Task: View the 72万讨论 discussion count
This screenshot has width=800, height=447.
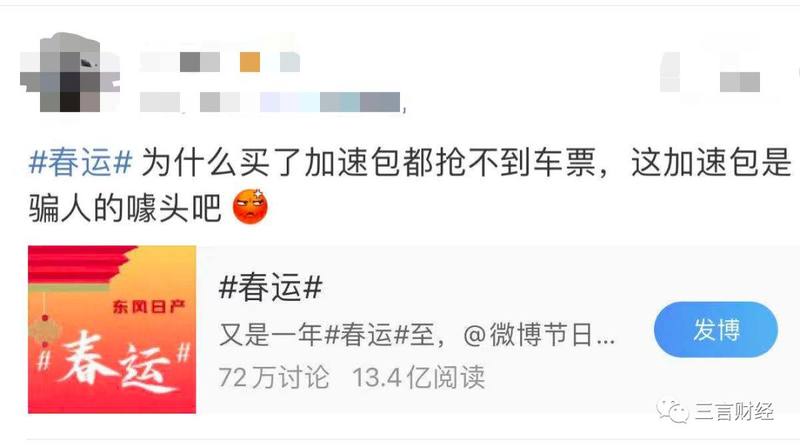Action: tap(274, 378)
